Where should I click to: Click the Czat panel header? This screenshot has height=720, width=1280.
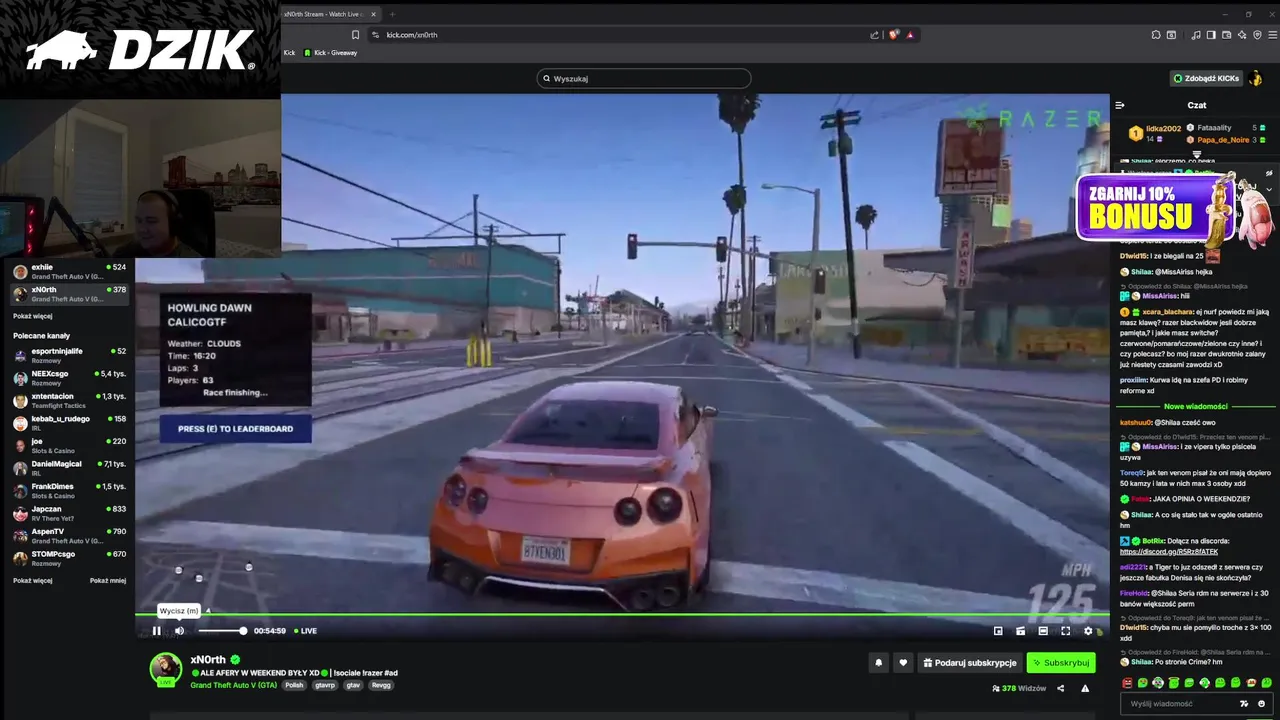[x=1196, y=105]
